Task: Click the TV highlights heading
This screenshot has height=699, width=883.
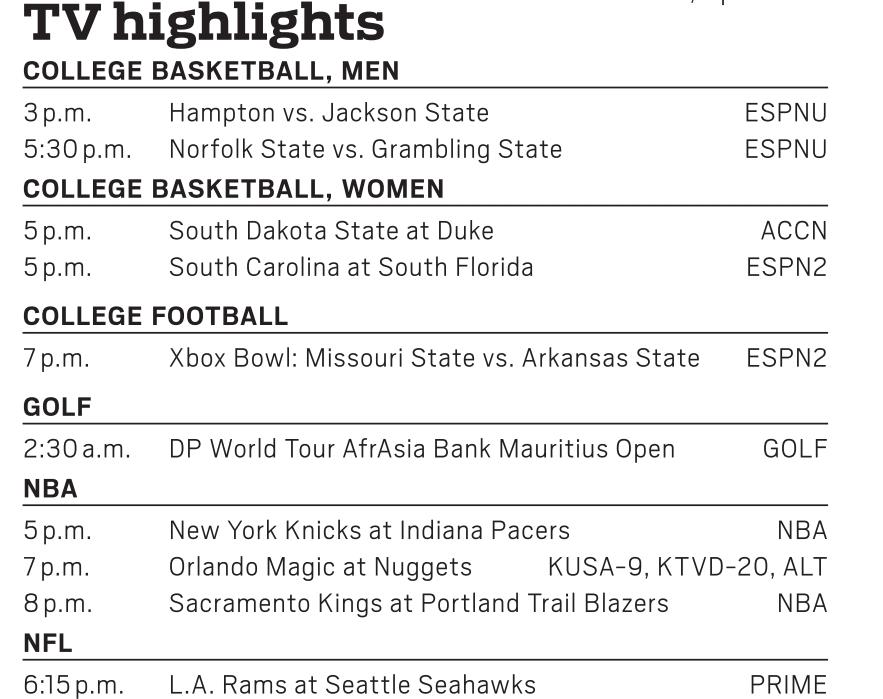Action: tap(203, 24)
